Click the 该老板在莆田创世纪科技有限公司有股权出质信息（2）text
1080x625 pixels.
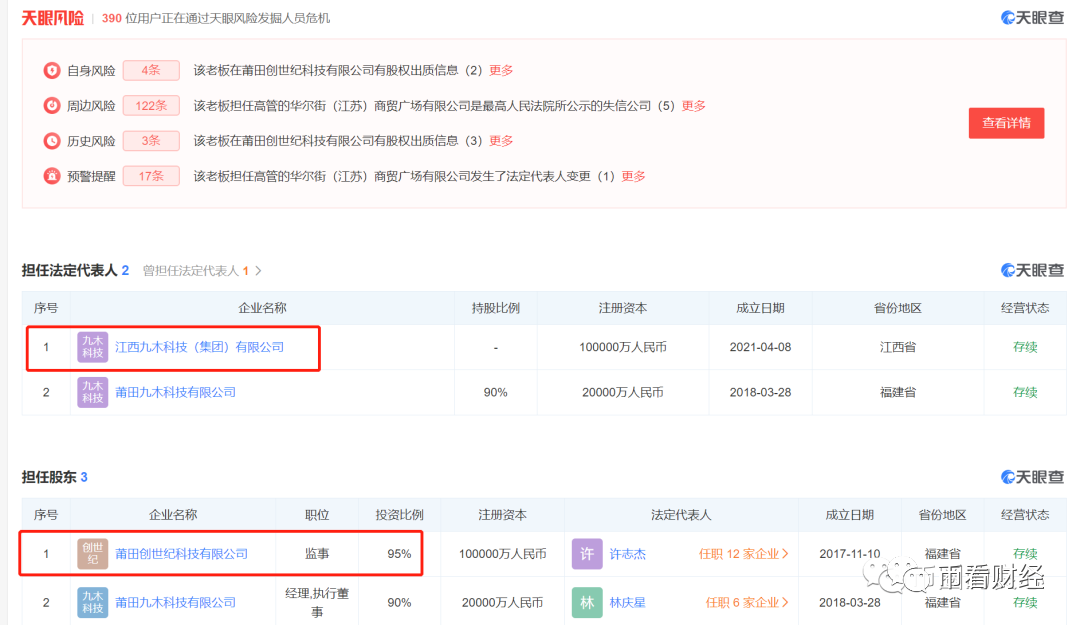pyautogui.click(x=338, y=70)
